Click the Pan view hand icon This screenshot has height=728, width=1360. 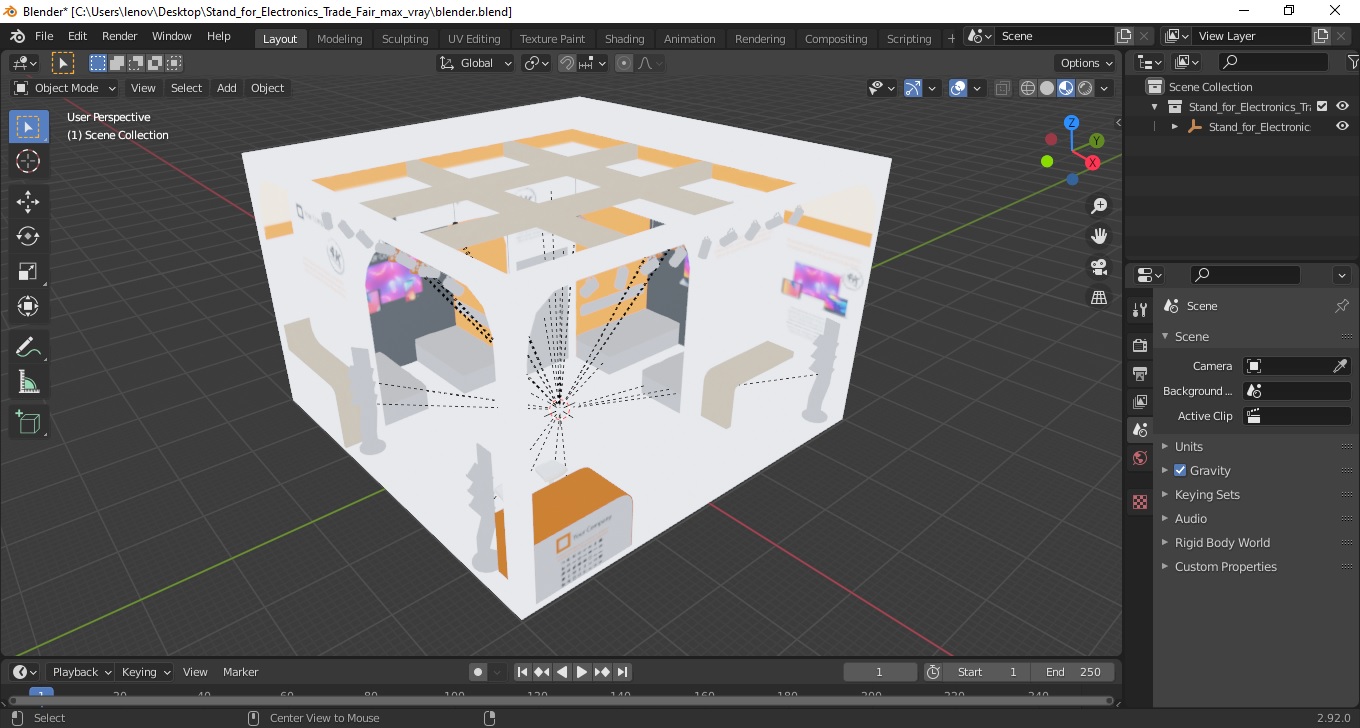coord(1099,236)
